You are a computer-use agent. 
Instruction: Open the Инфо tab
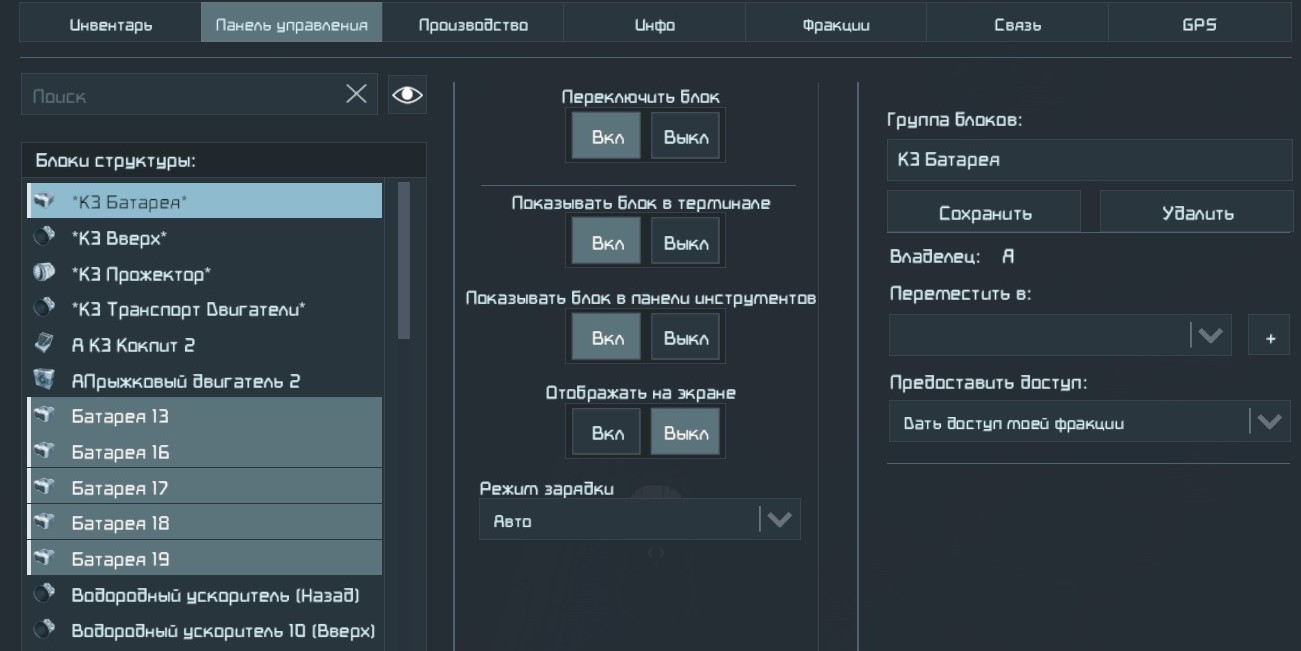(654, 25)
